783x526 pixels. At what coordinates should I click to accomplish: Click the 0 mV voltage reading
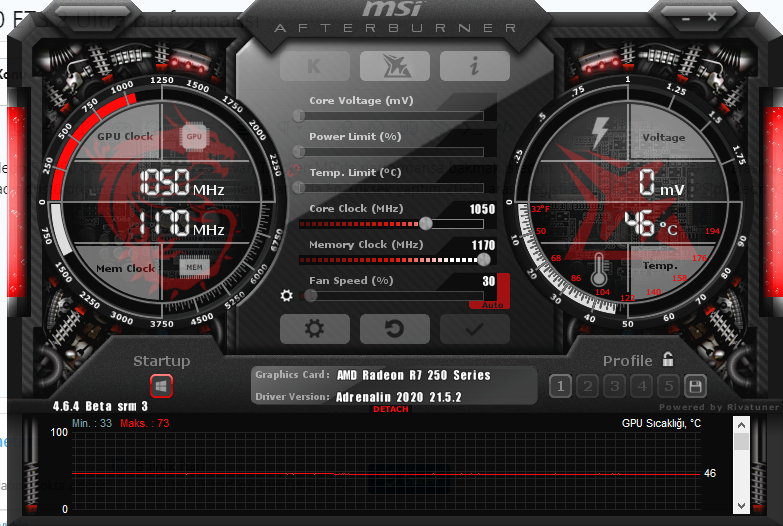point(662,182)
